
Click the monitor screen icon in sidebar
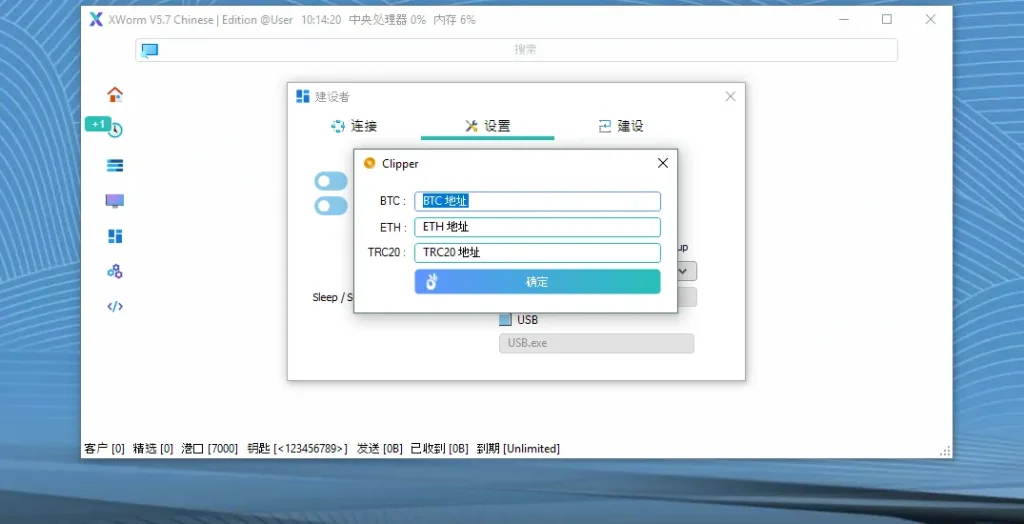[x=115, y=201]
